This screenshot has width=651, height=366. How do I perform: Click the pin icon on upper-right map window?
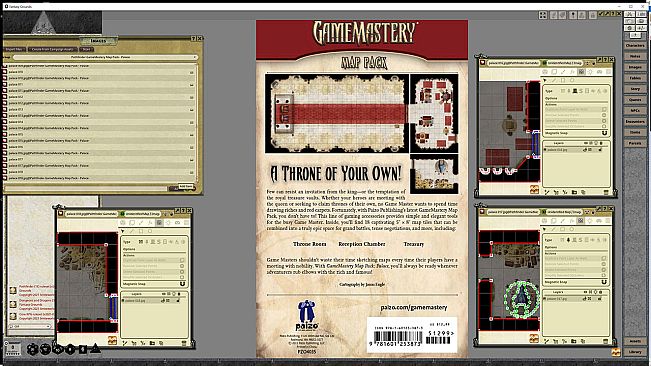(600, 60)
